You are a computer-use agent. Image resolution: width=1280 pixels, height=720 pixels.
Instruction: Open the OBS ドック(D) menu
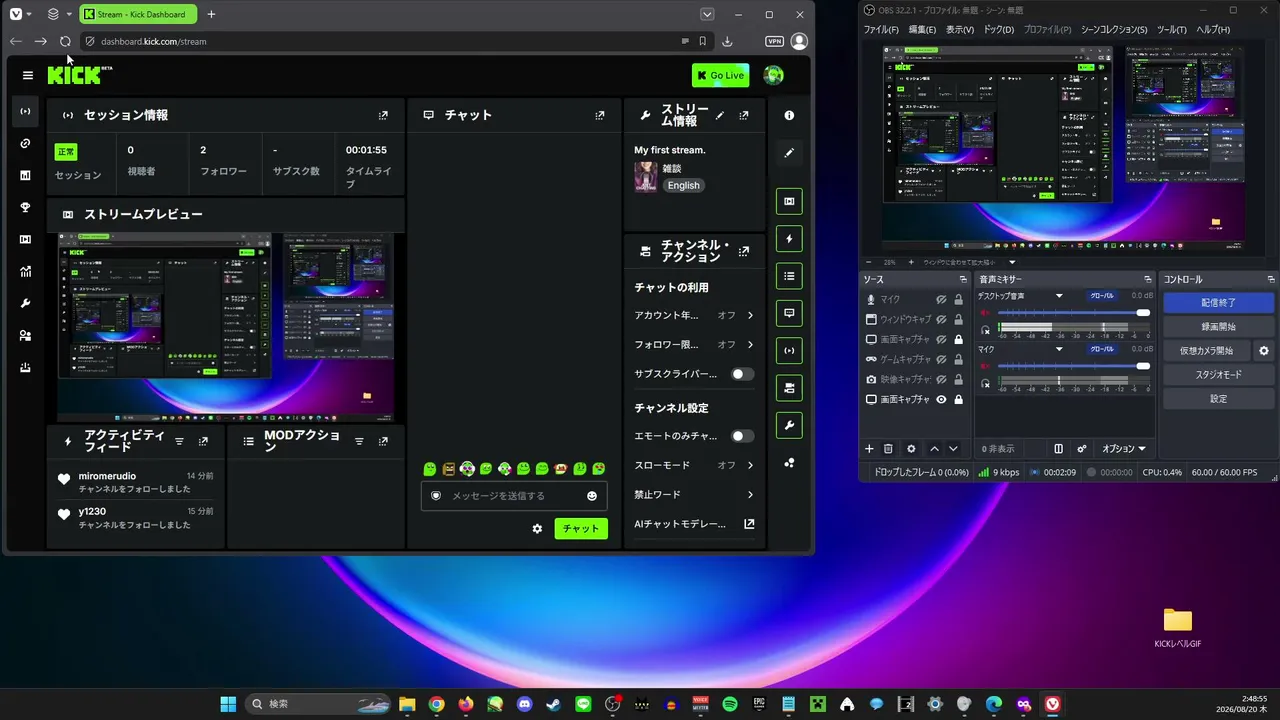pos(999,30)
